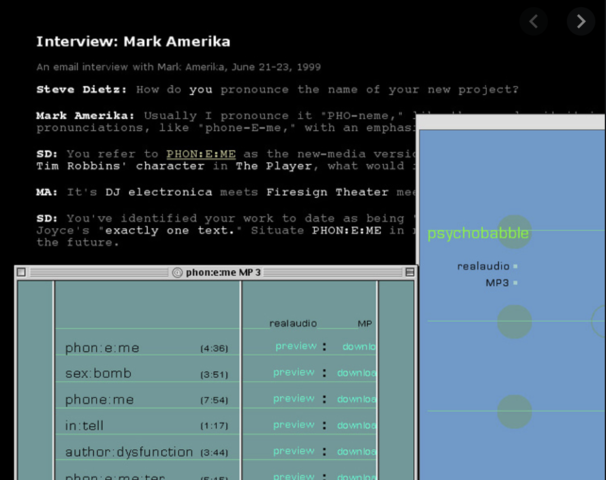
Task: Click the circle behind psychobabble title
Action: pyautogui.click(x=514, y=232)
